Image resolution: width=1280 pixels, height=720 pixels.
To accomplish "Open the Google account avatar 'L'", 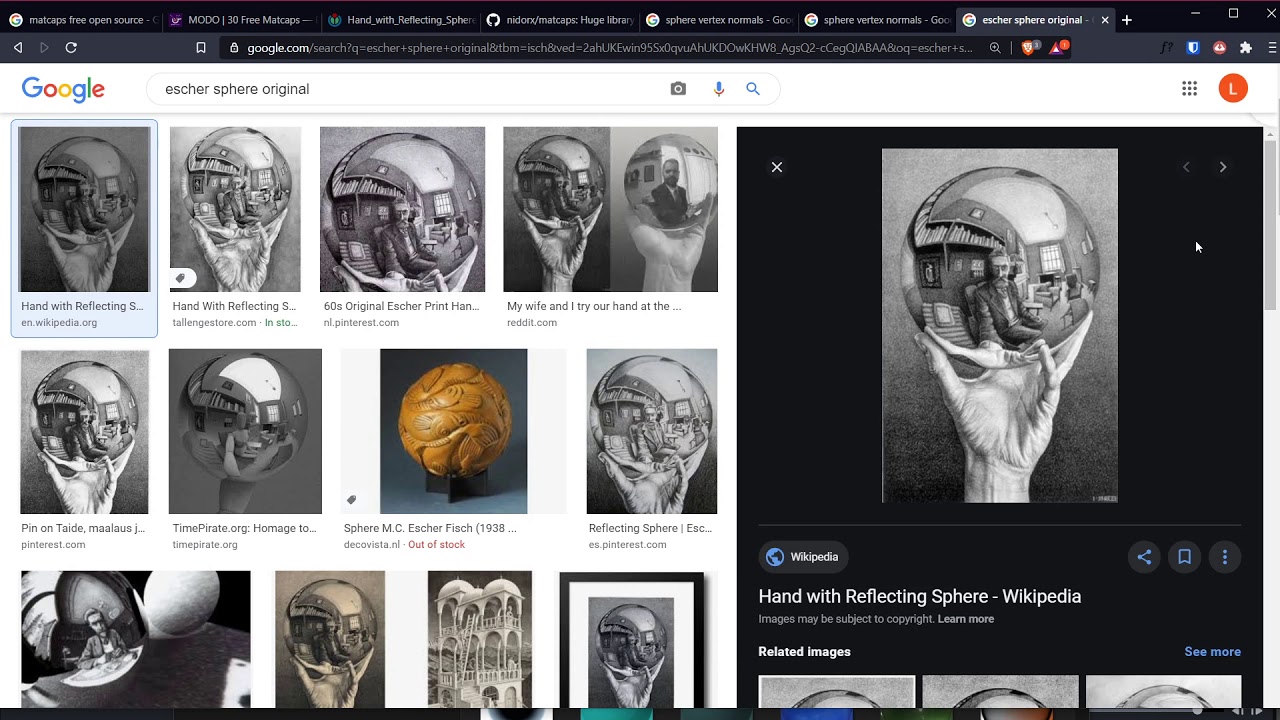I will coord(1233,89).
